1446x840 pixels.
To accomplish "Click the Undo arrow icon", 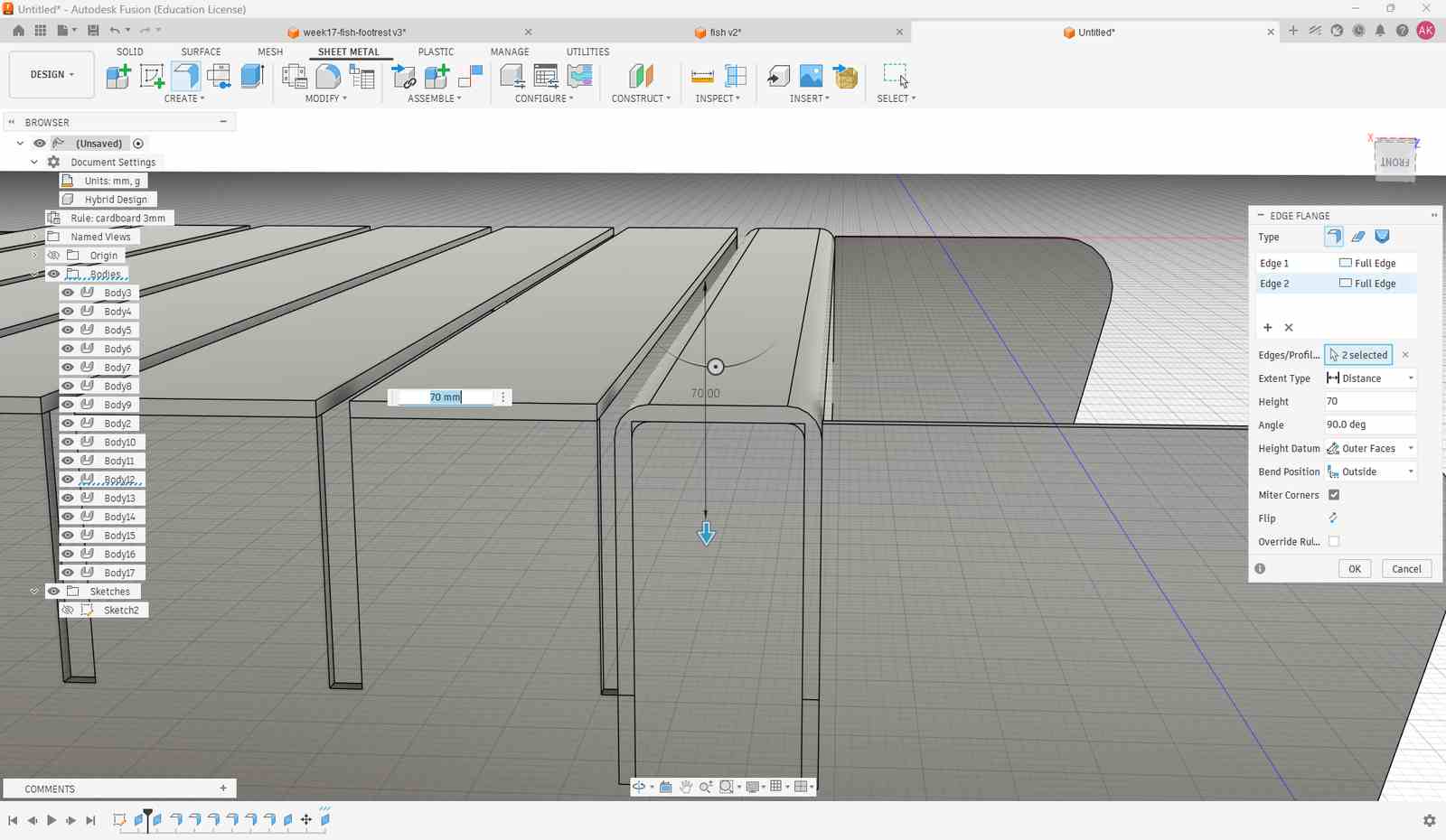I will pyautogui.click(x=115, y=31).
